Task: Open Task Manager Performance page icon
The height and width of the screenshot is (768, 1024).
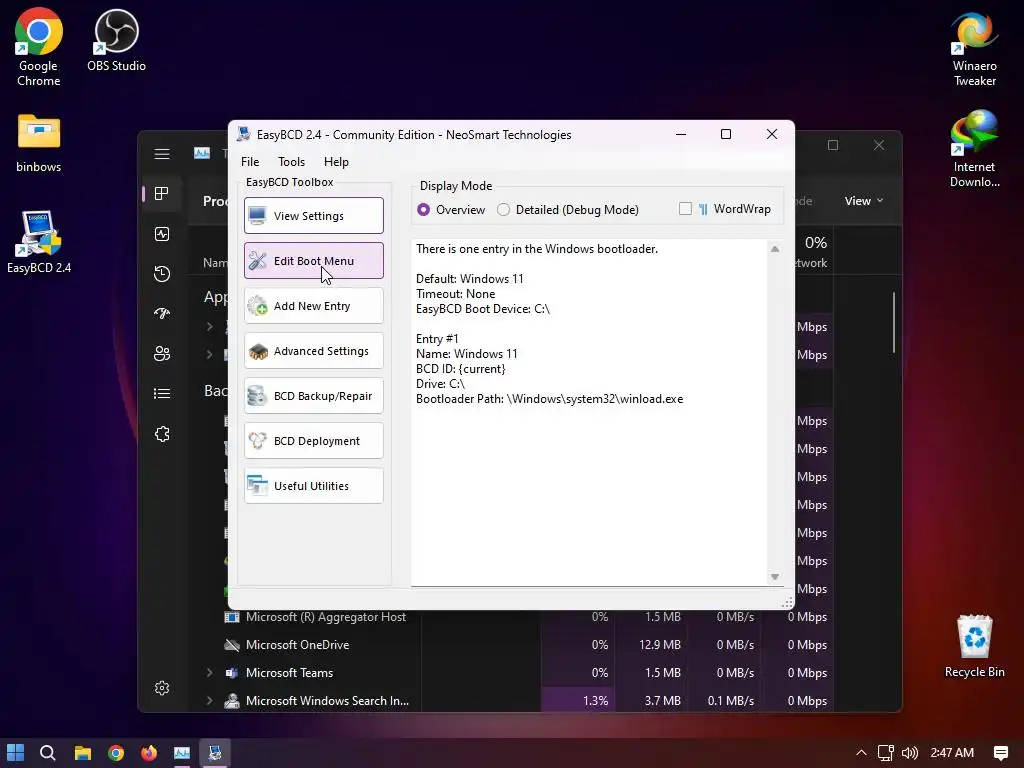Action: point(162,234)
